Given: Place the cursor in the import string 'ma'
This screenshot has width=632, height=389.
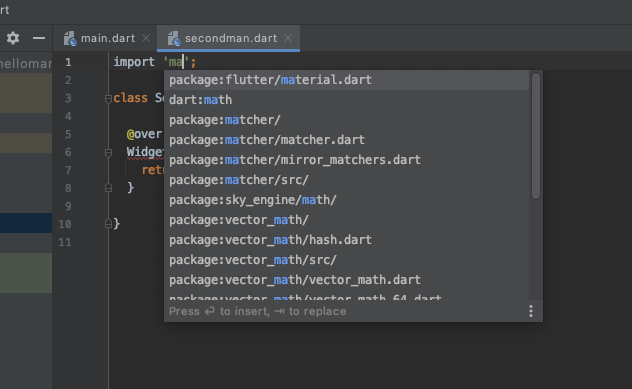Looking at the screenshot, I should (x=176, y=62).
